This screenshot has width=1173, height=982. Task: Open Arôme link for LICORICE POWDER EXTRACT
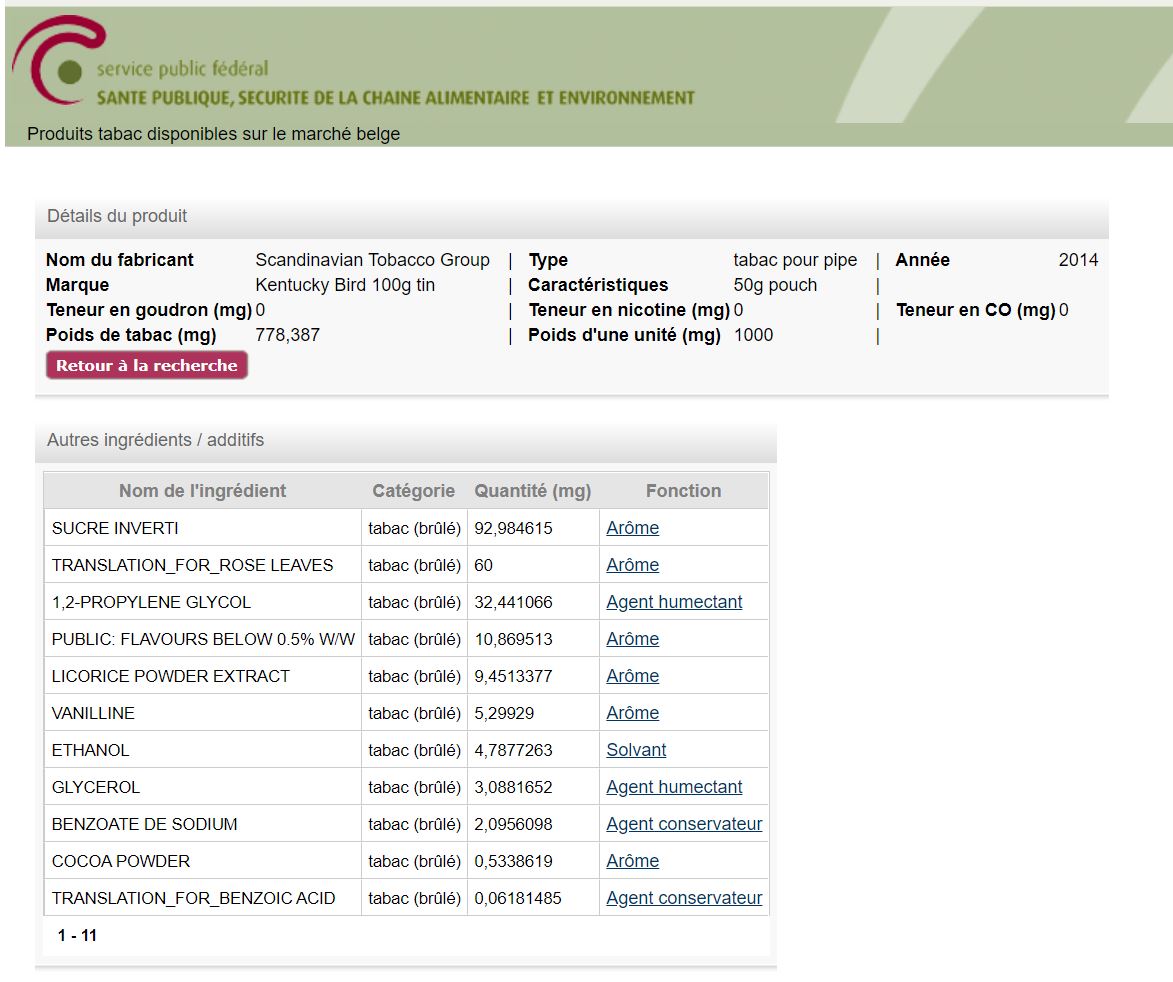click(x=632, y=676)
